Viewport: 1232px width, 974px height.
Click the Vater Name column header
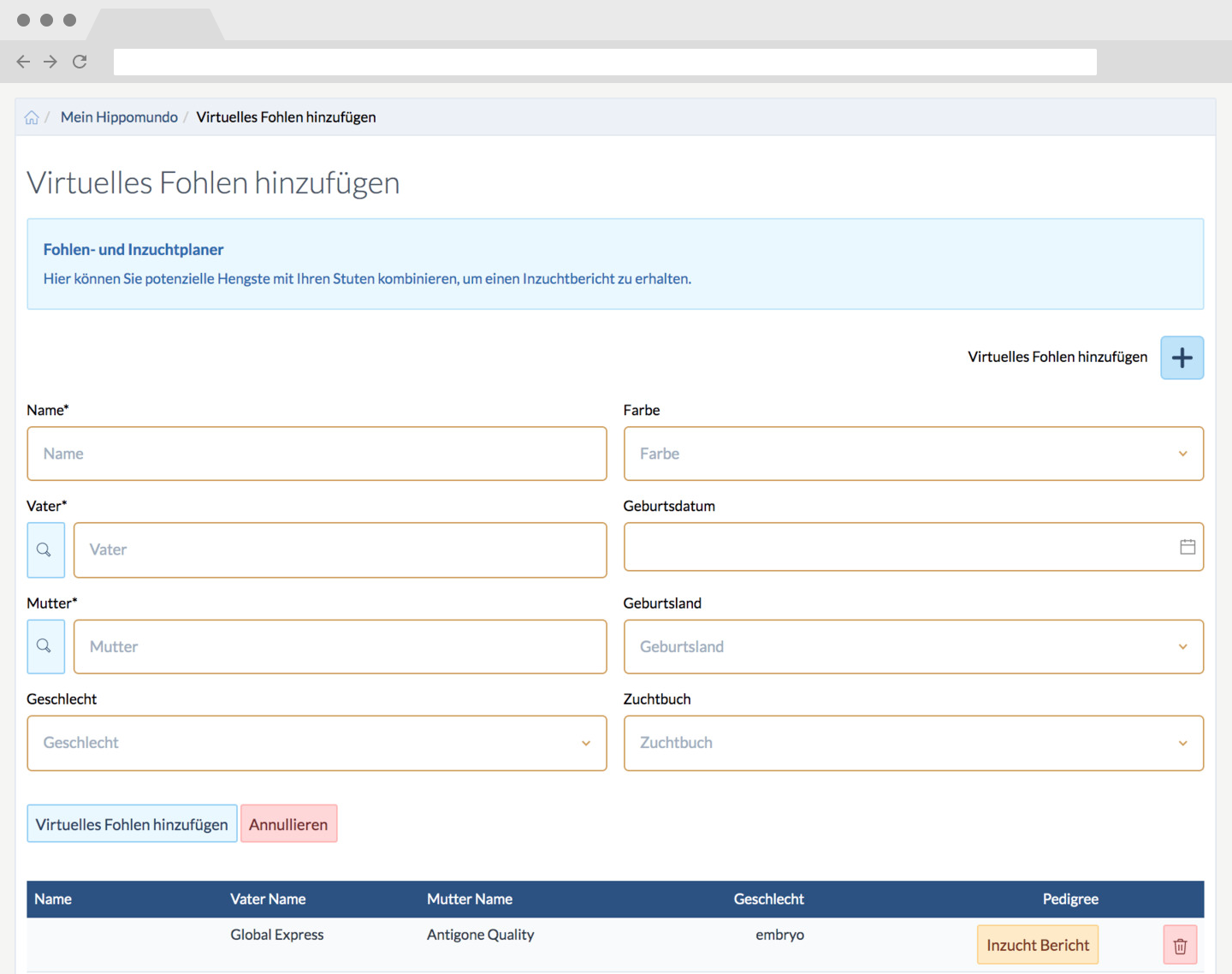[x=268, y=899]
